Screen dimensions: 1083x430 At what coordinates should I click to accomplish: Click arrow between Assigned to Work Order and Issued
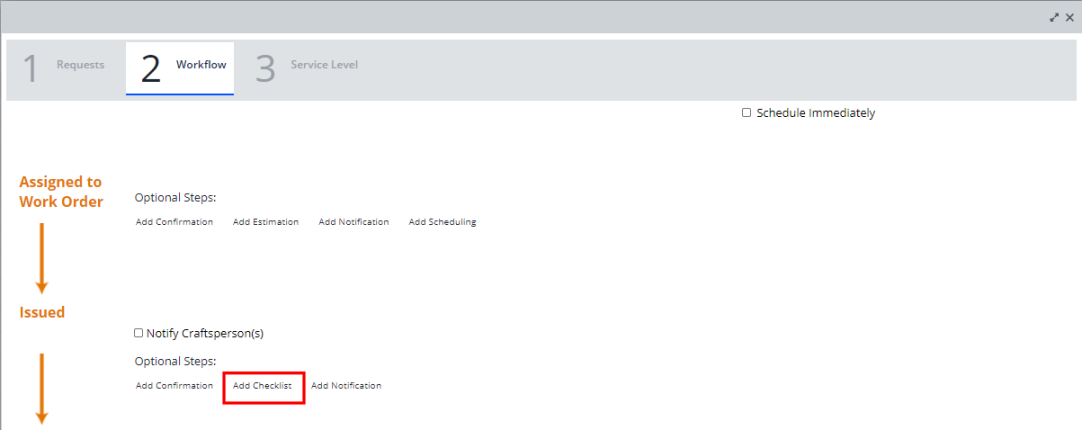[42, 257]
